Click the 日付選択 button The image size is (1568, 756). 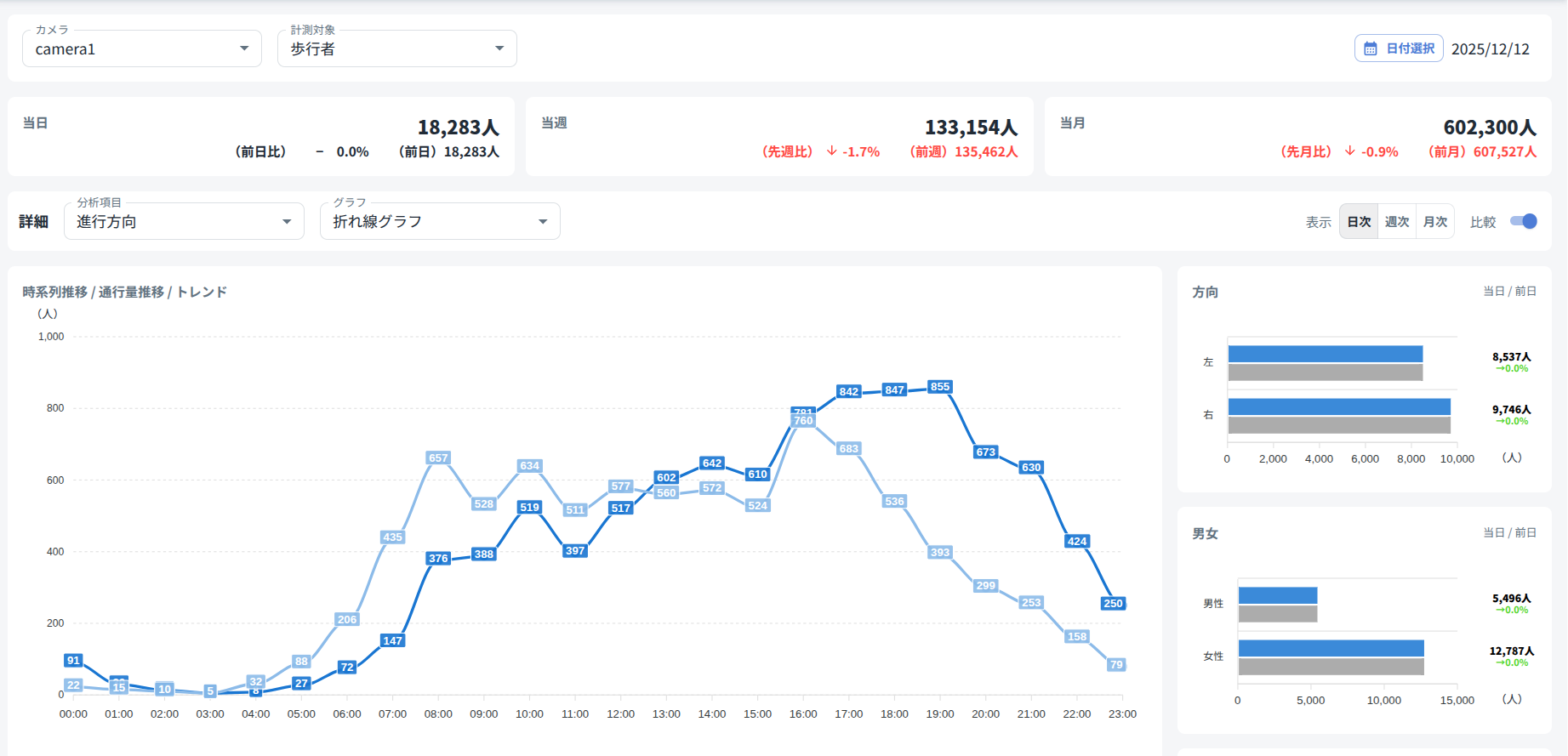click(x=1399, y=48)
